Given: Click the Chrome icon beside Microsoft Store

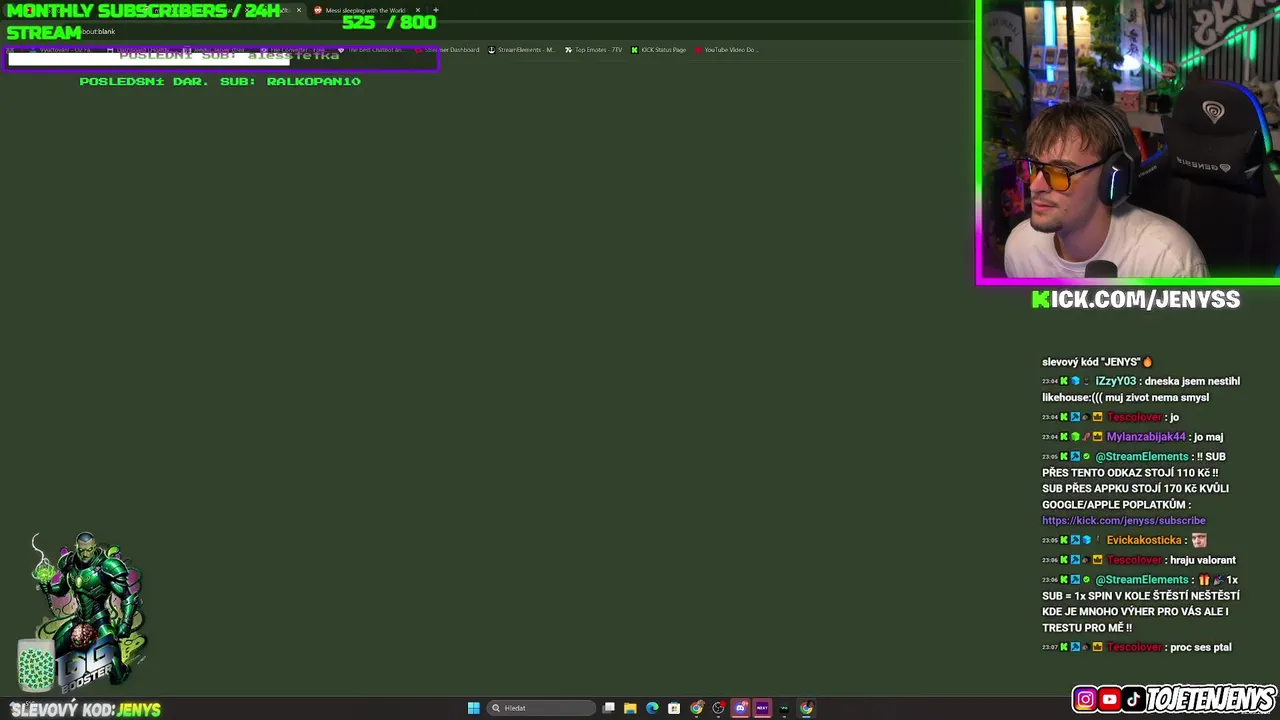Looking at the screenshot, I should (696, 708).
